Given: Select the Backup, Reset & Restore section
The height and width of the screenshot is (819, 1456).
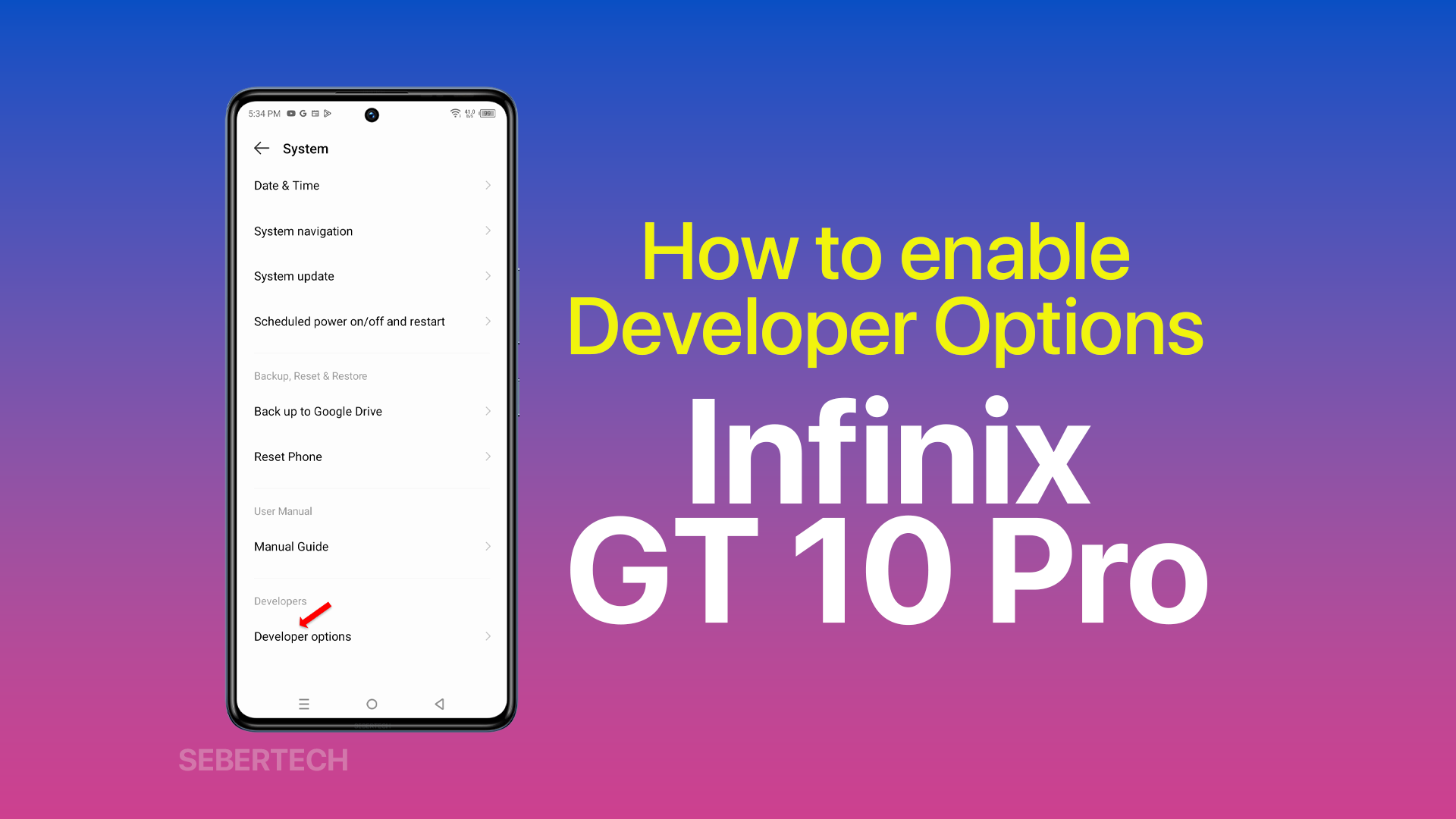Looking at the screenshot, I should pyautogui.click(x=310, y=375).
